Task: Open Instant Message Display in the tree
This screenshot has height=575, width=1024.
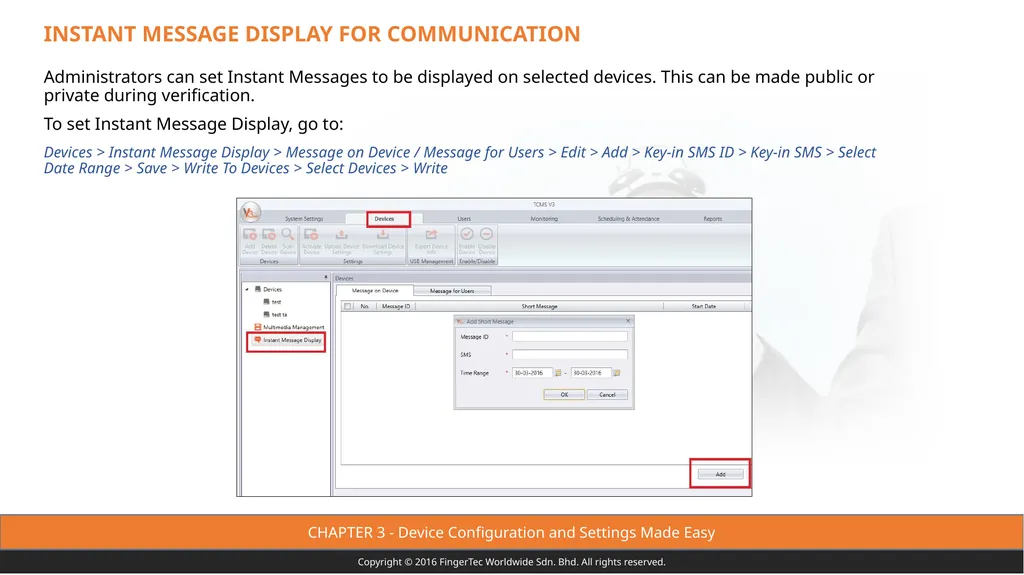Action: (x=287, y=340)
